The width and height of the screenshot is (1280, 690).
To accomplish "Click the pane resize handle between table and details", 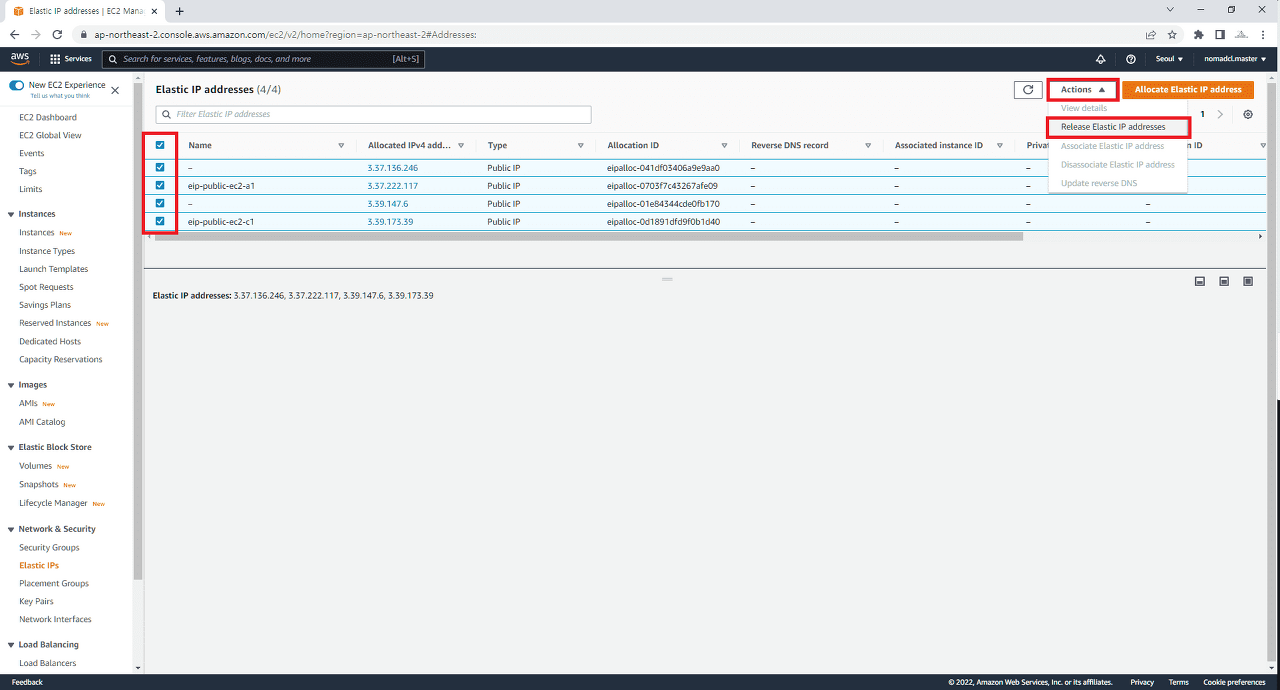I will click(667, 279).
